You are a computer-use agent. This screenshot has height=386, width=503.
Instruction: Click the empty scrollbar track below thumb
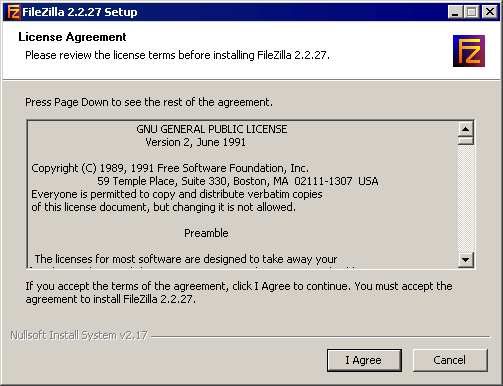(466, 199)
